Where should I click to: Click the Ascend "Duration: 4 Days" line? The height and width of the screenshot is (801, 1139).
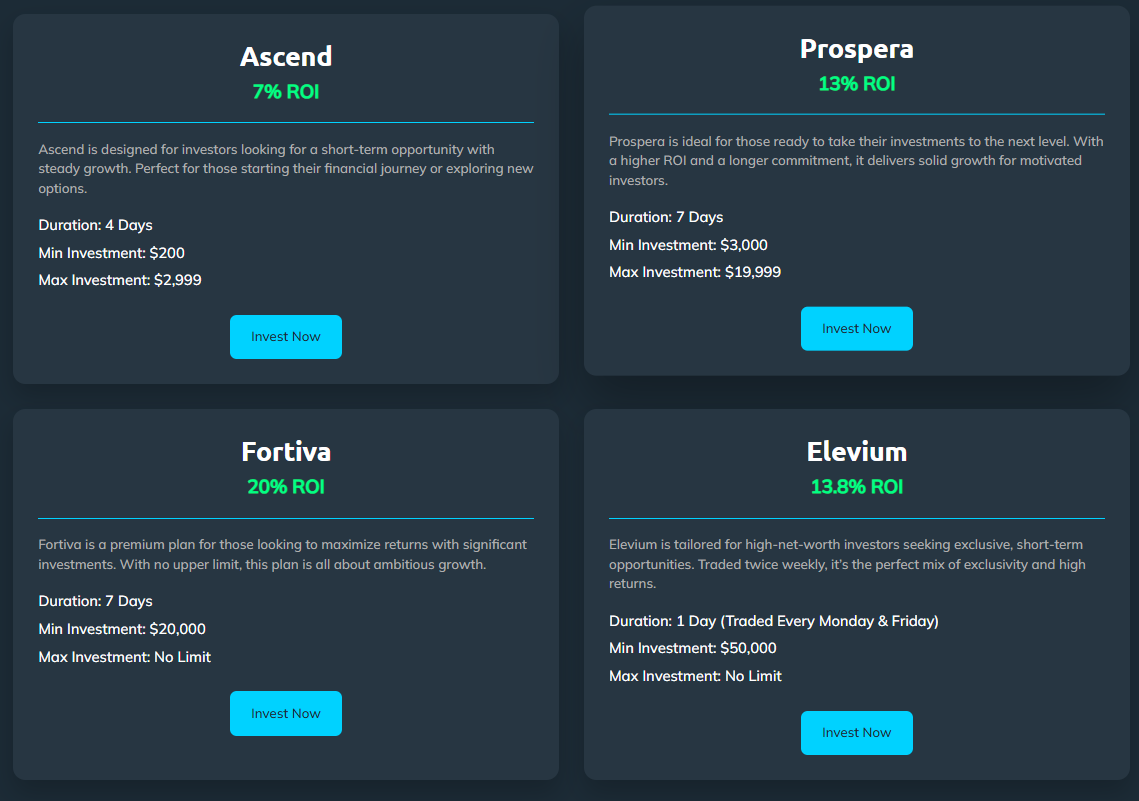[96, 225]
